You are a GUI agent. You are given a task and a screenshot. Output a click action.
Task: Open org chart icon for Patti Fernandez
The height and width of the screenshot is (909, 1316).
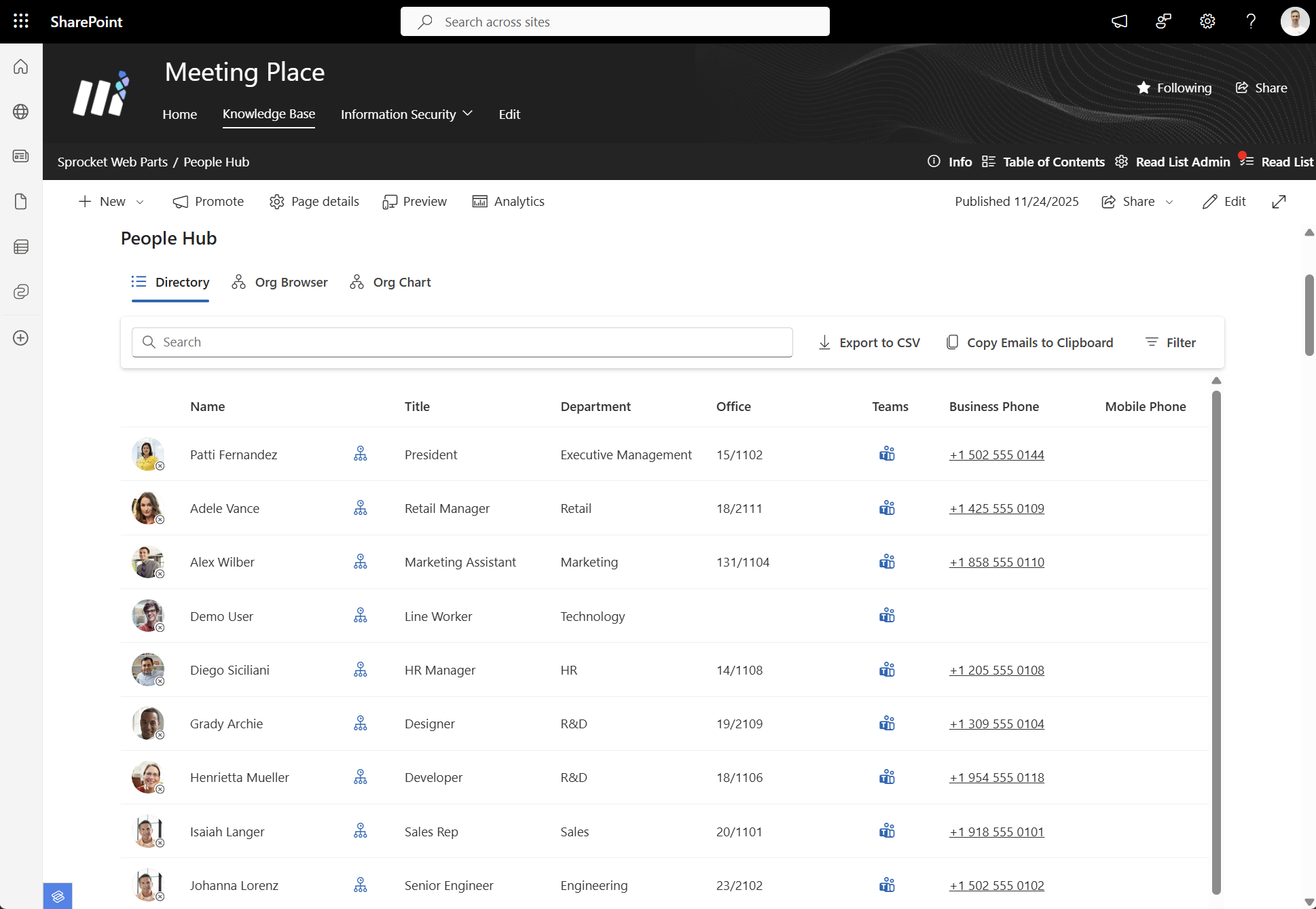pyautogui.click(x=361, y=454)
